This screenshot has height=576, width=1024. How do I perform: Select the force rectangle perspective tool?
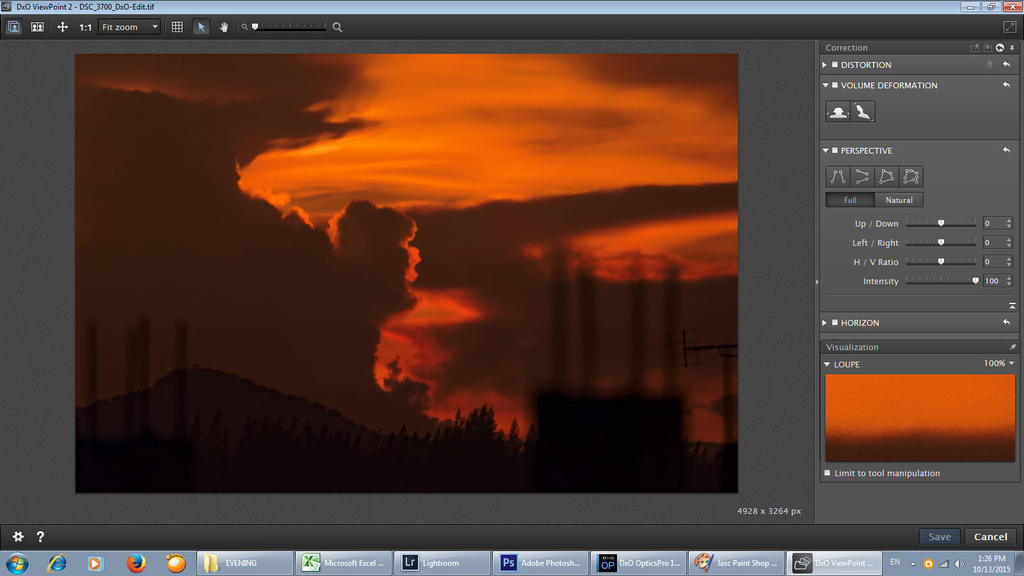pos(886,177)
